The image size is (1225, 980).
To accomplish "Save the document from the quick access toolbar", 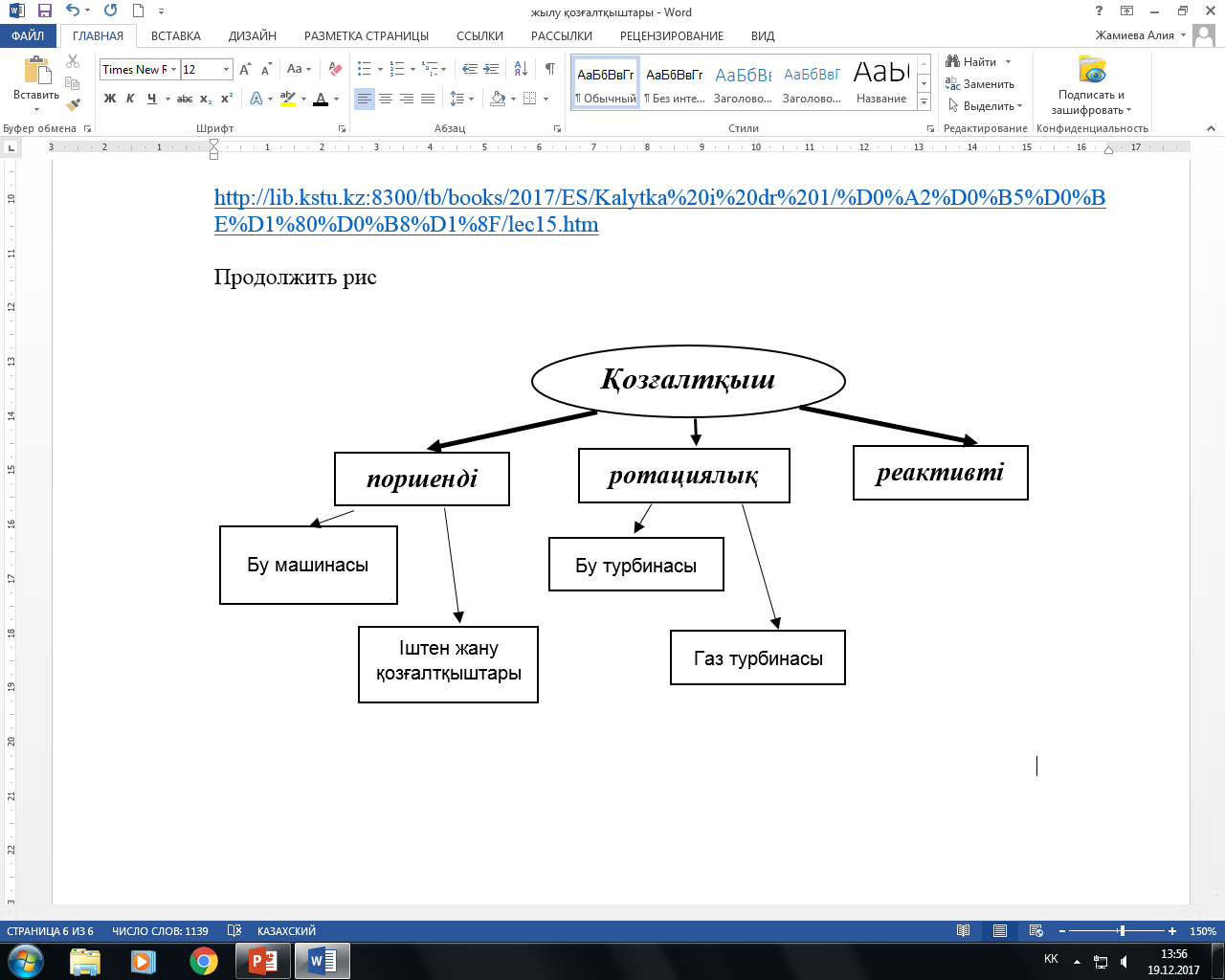I will pos(45,11).
